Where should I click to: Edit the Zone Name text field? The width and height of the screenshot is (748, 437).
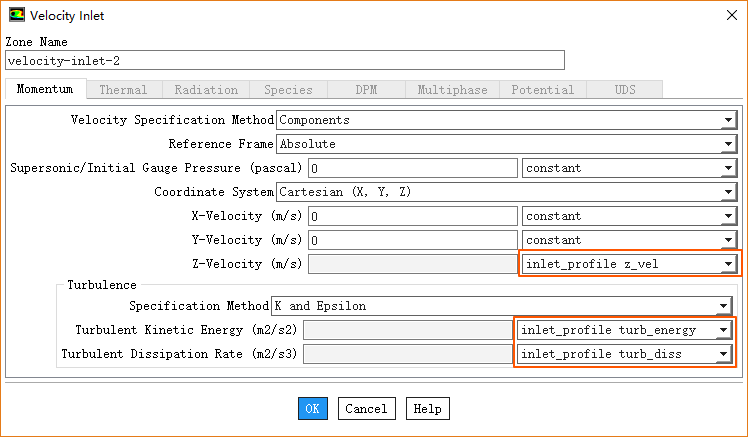[x=285, y=61]
